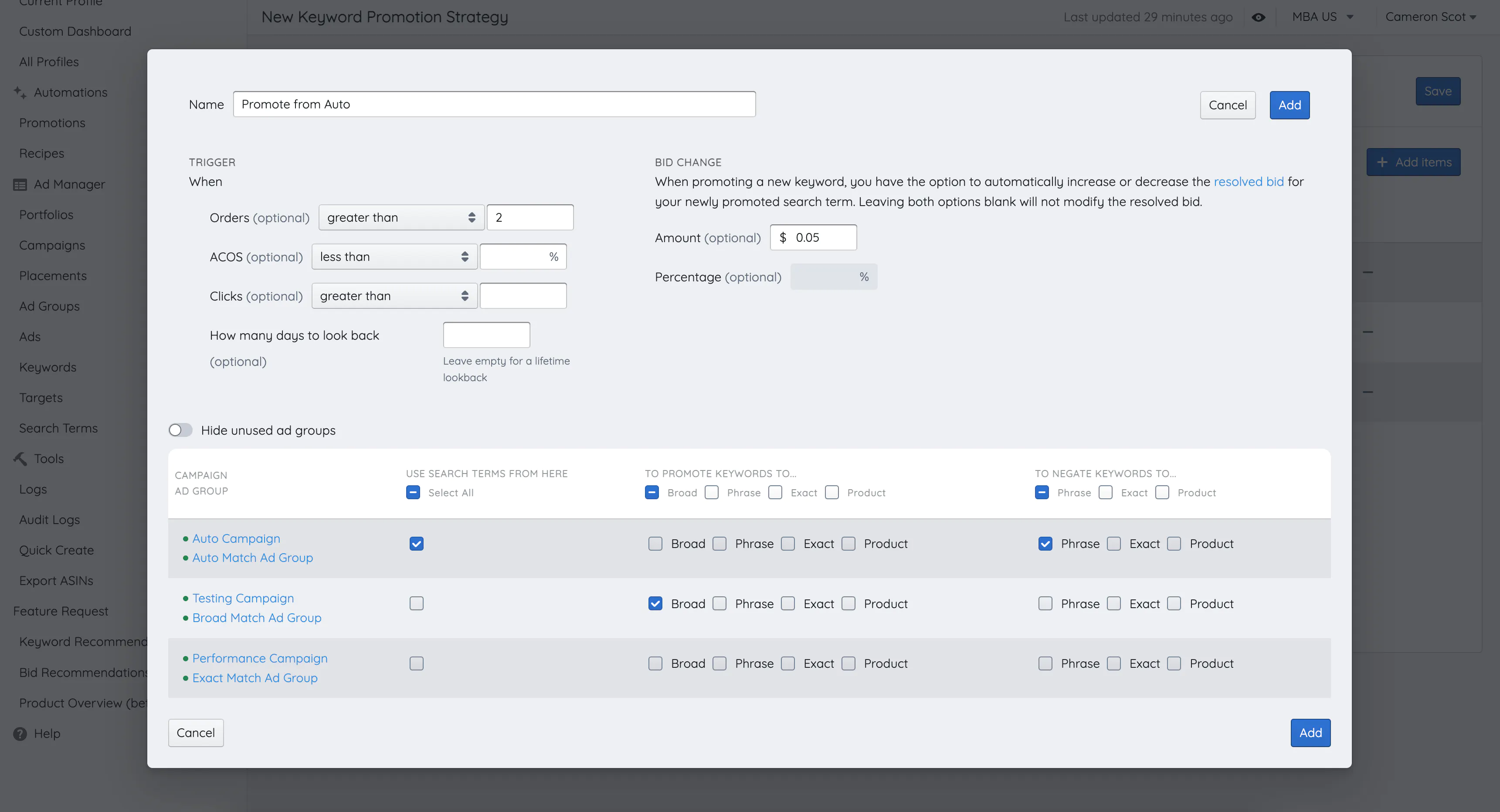The height and width of the screenshot is (812, 1500).
Task: Open Audit Logs sidebar item
Action: click(x=50, y=520)
